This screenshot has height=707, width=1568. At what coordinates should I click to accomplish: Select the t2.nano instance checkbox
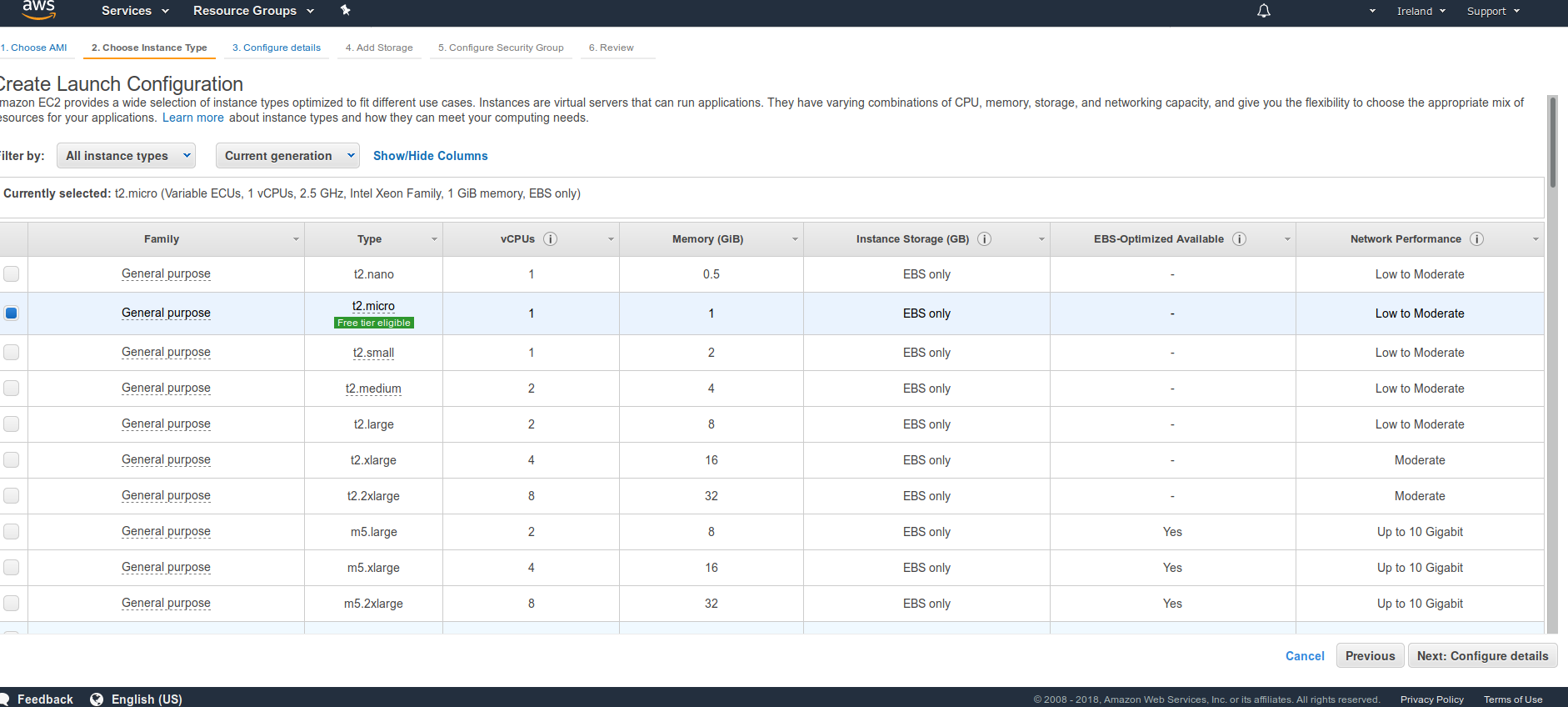(12, 274)
